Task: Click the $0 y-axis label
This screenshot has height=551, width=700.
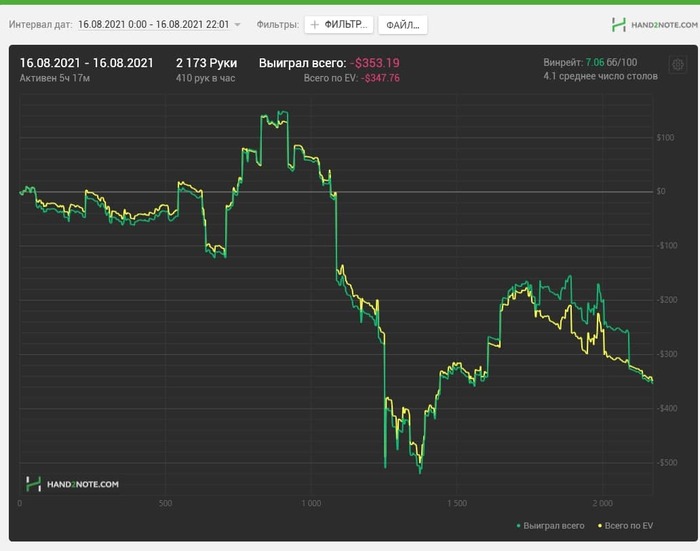Action: [x=661, y=192]
